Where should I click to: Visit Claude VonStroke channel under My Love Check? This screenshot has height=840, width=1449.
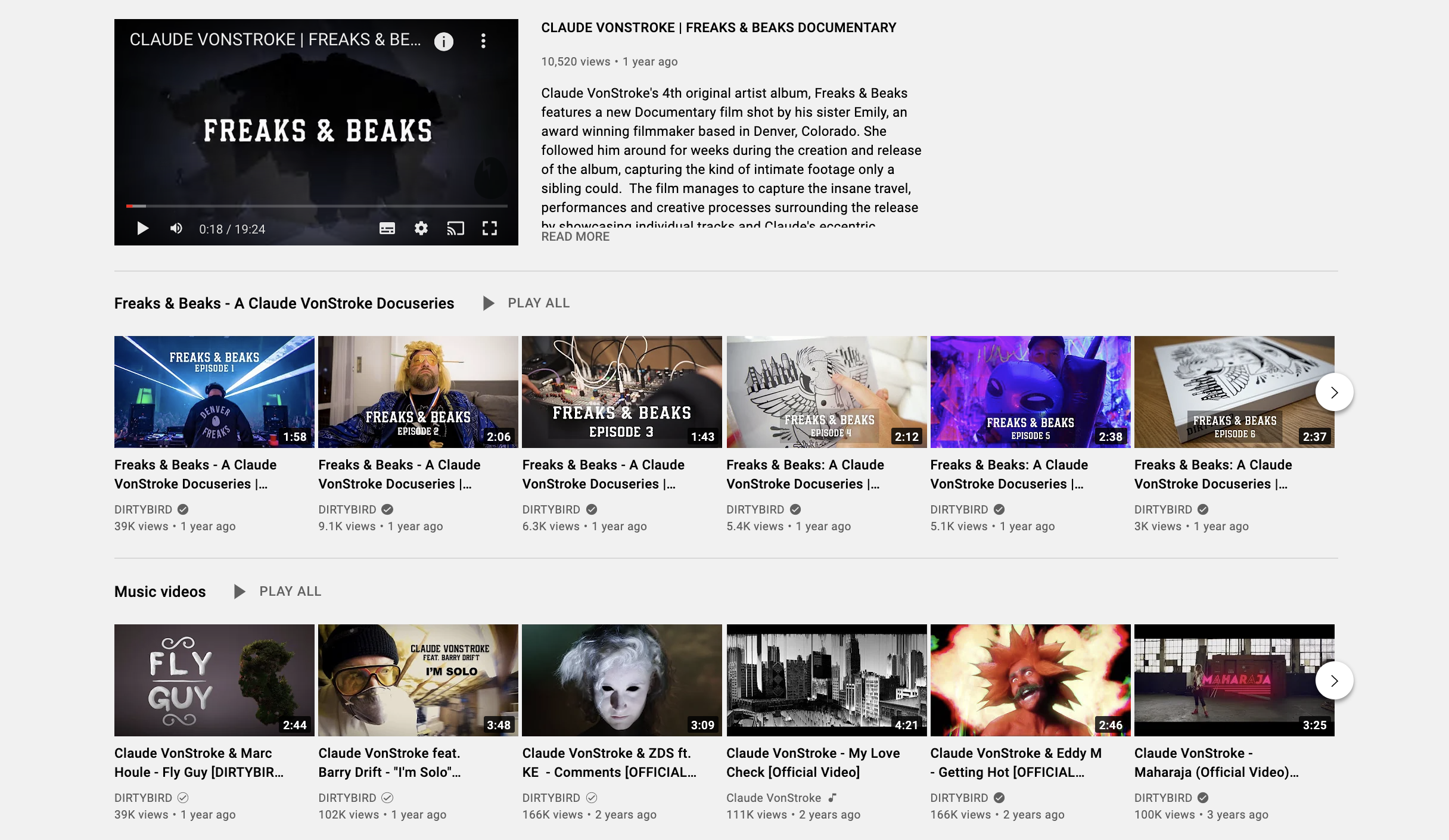773,798
